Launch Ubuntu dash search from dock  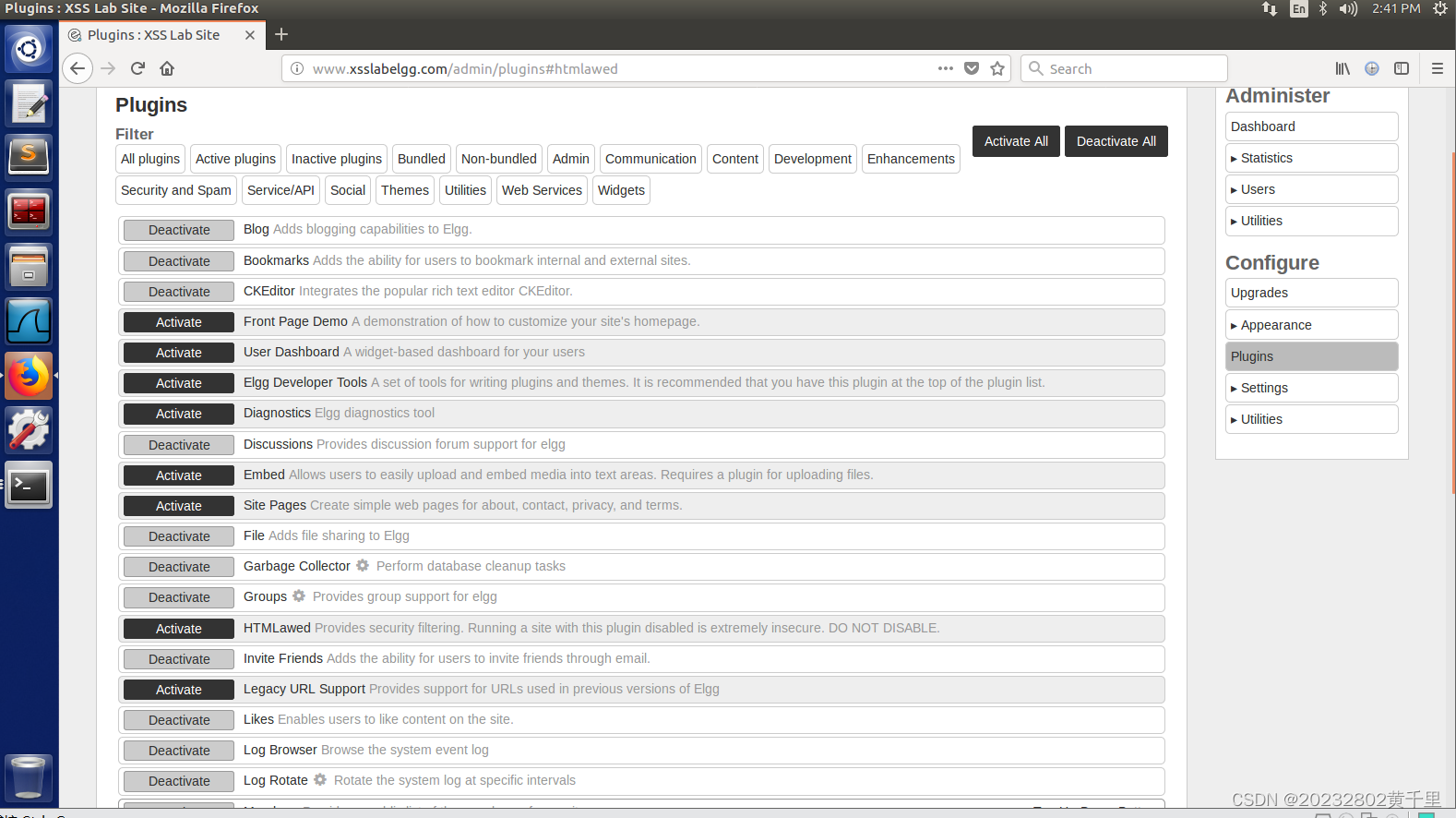coord(29,48)
